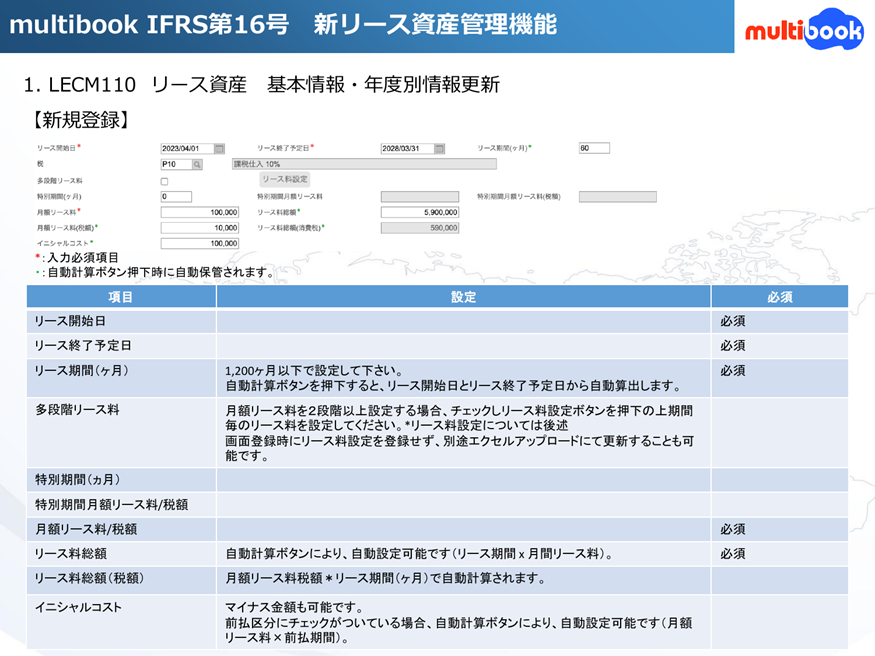Select the リース料総額 table cell
The width and height of the screenshot is (875, 656).
tap(121, 553)
